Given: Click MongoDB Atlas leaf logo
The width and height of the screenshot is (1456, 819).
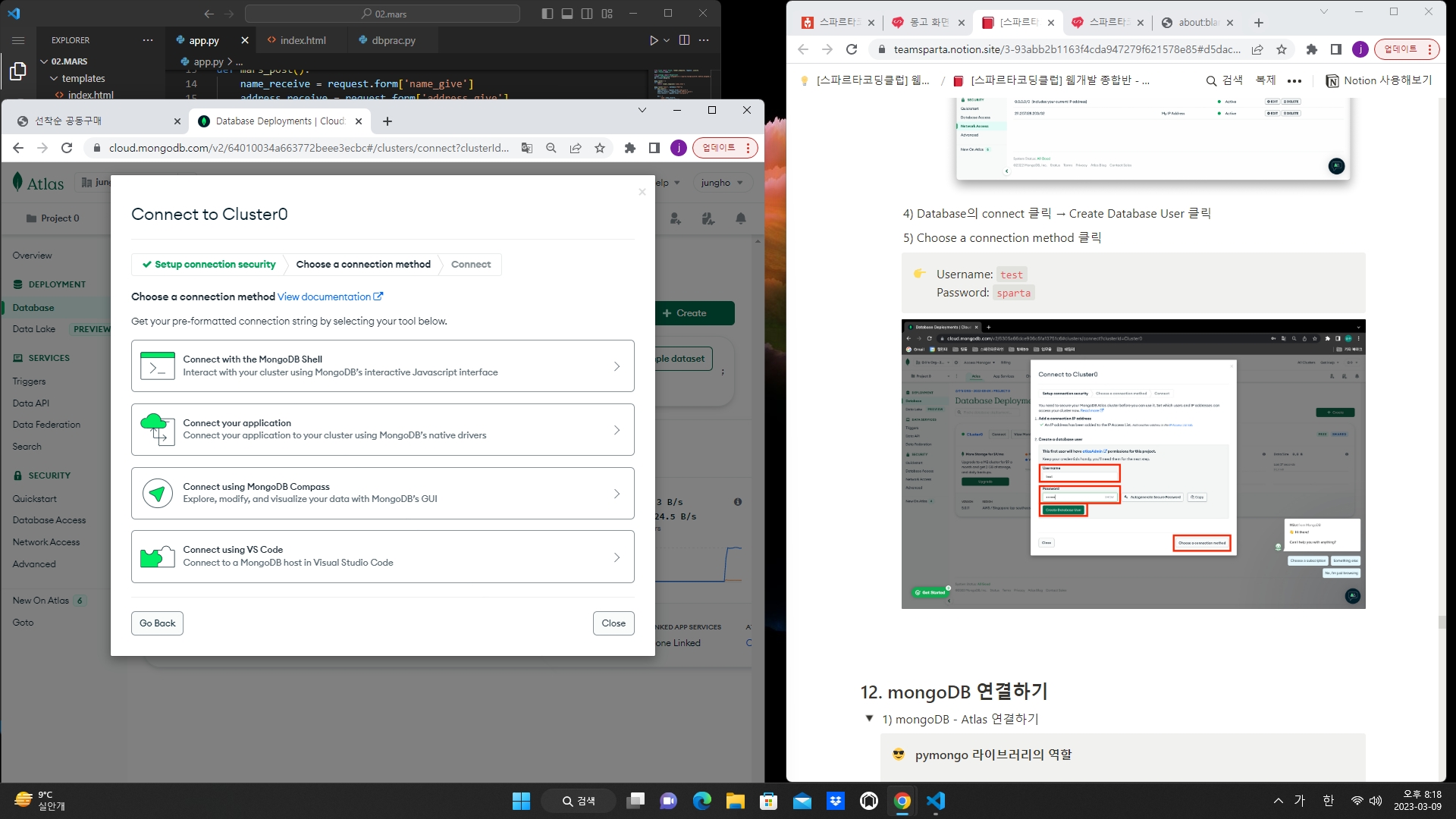Looking at the screenshot, I should (x=17, y=183).
